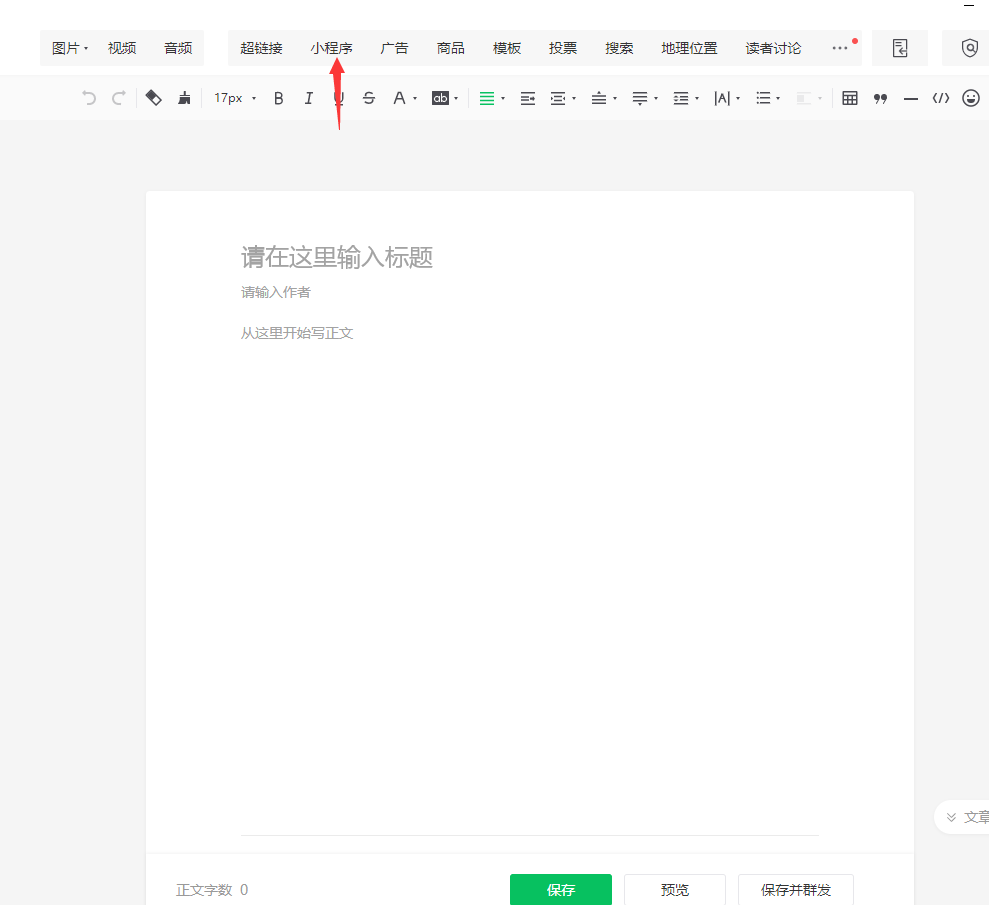The image size is (991, 907).
Task: Open space before paragraph dropdown arrow
Action: point(615,99)
